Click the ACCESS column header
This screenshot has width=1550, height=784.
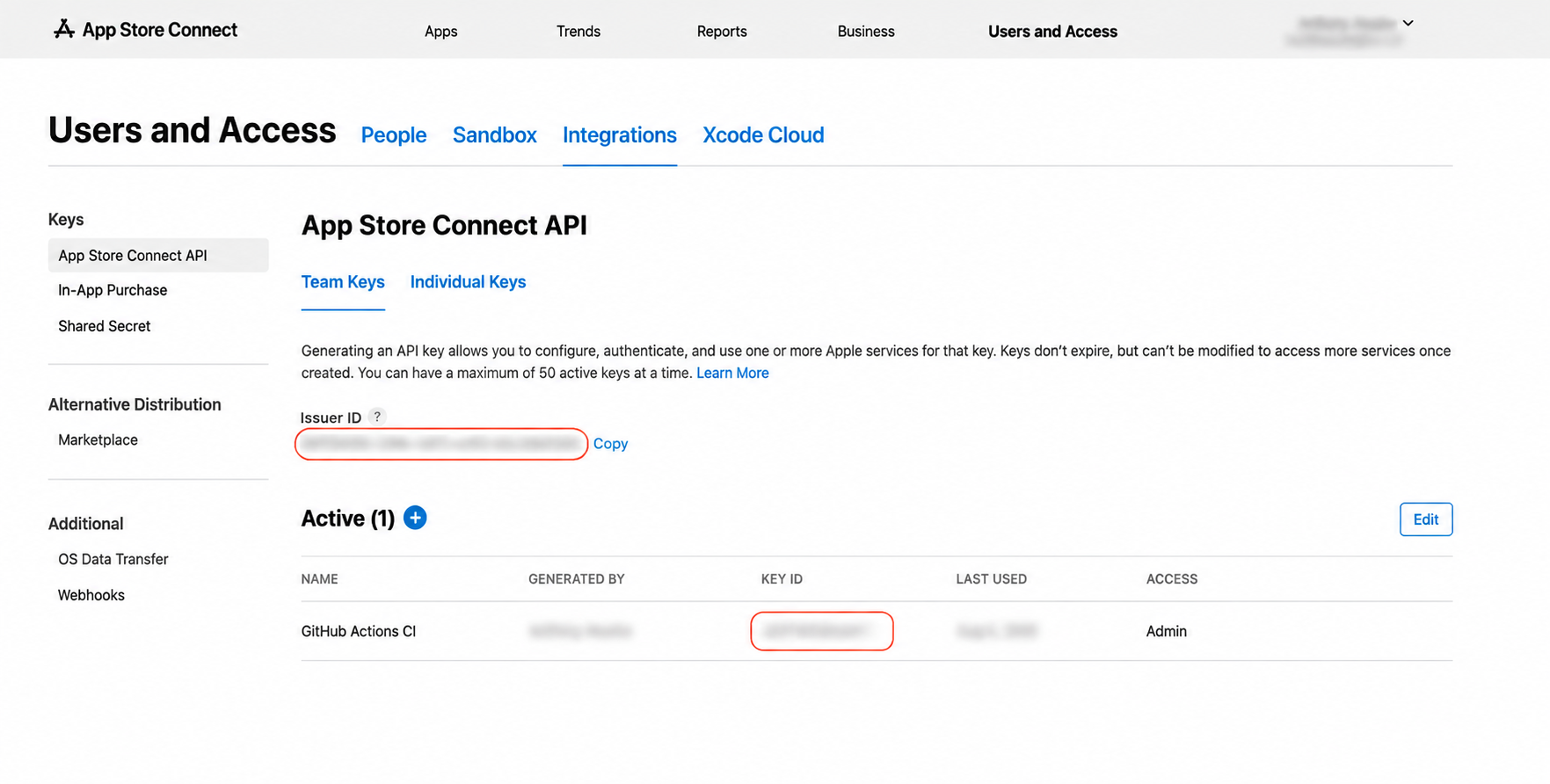[x=1171, y=579]
